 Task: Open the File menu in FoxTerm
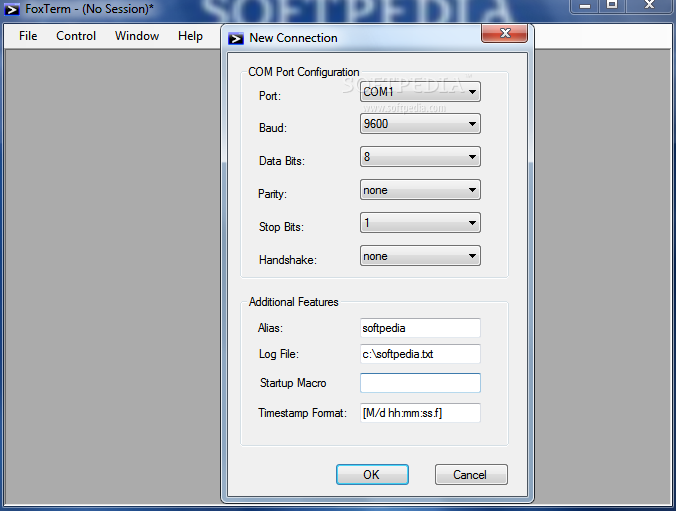pos(28,36)
